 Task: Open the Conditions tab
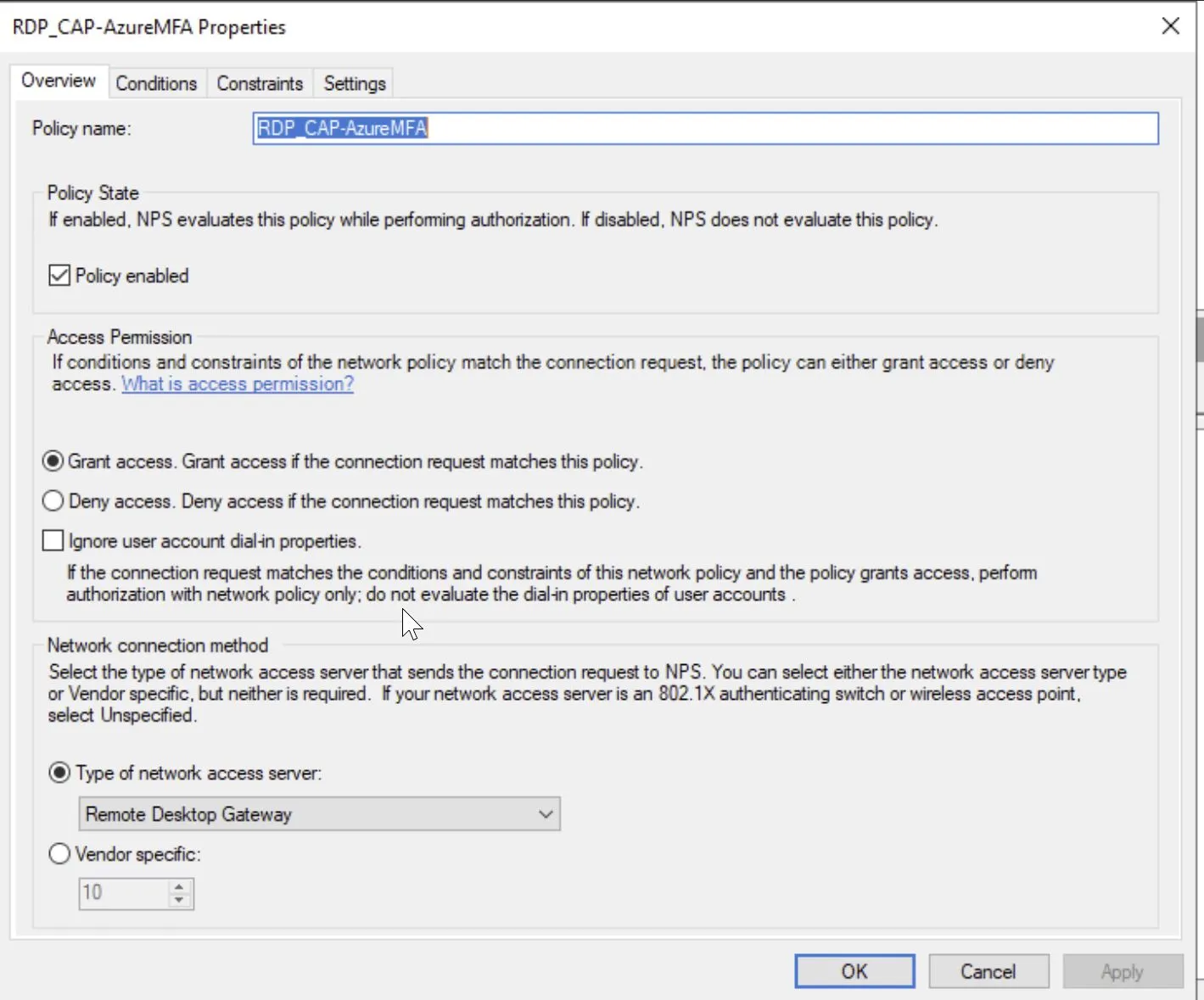[x=156, y=83]
